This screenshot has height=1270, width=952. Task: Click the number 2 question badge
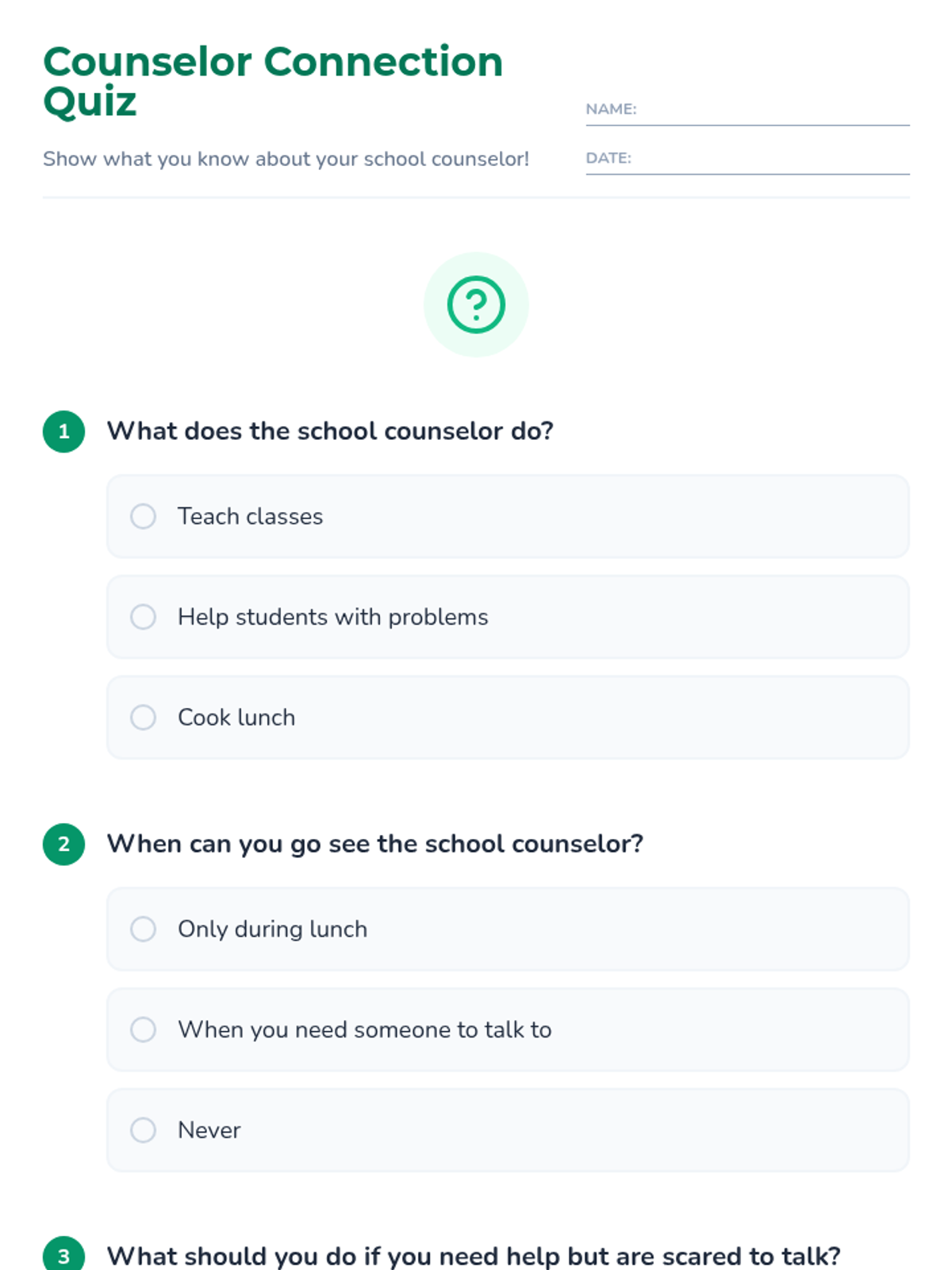click(64, 845)
